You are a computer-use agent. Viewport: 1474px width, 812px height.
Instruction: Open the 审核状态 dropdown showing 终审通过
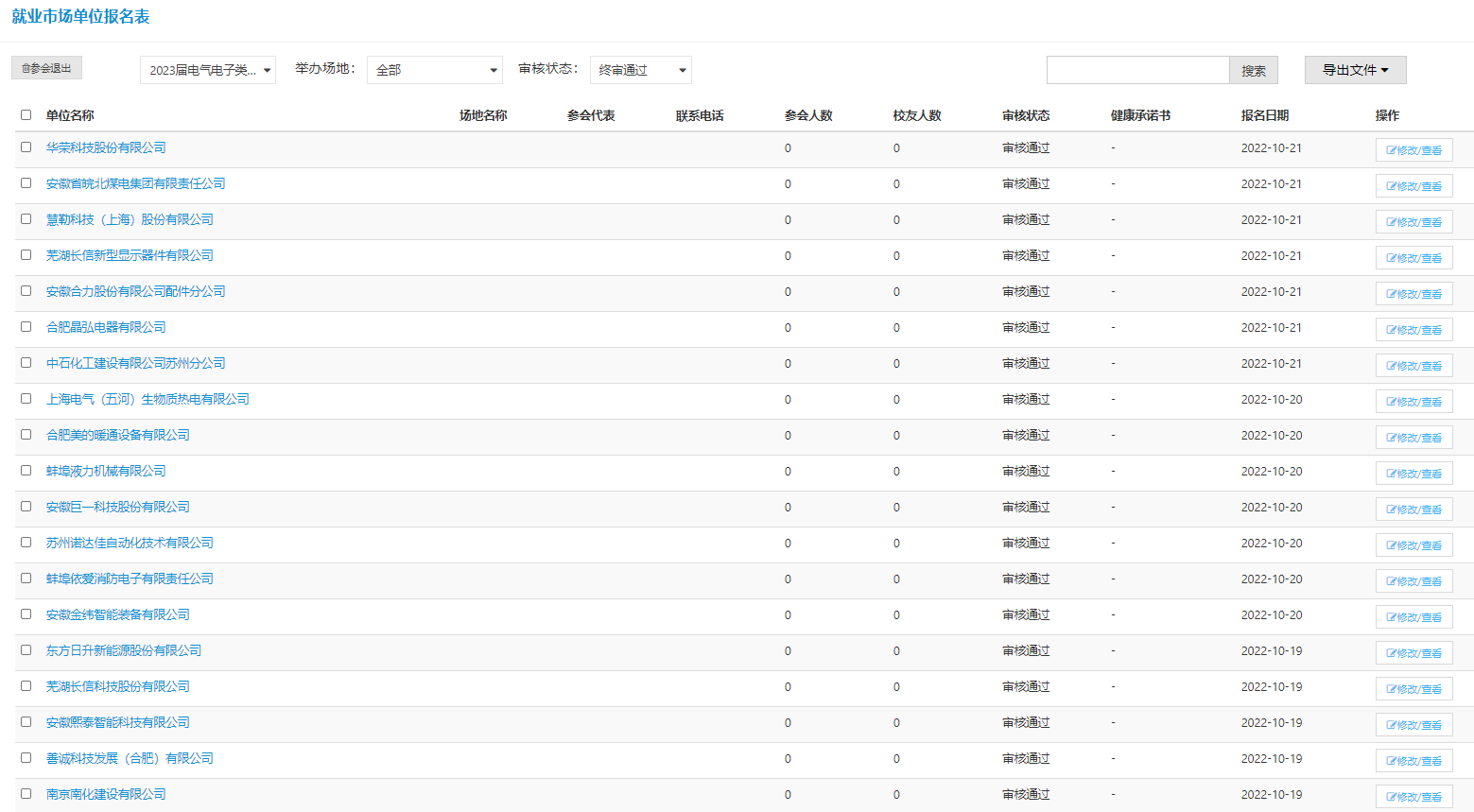(x=640, y=70)
